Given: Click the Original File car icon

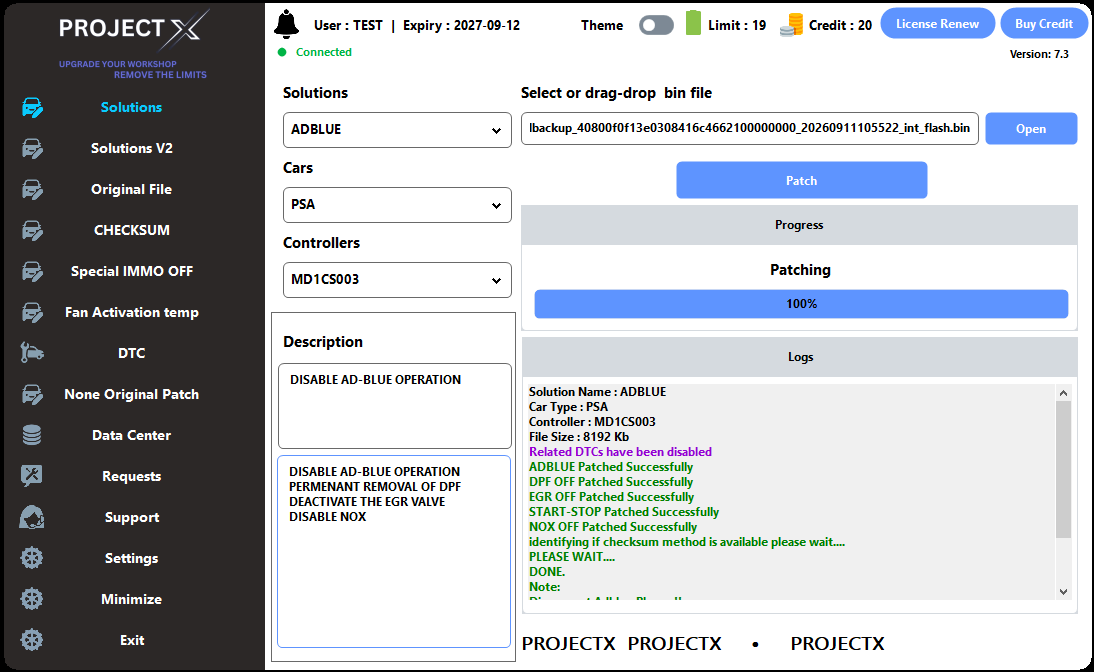Looking at the screenshot, I should (32, 189).
